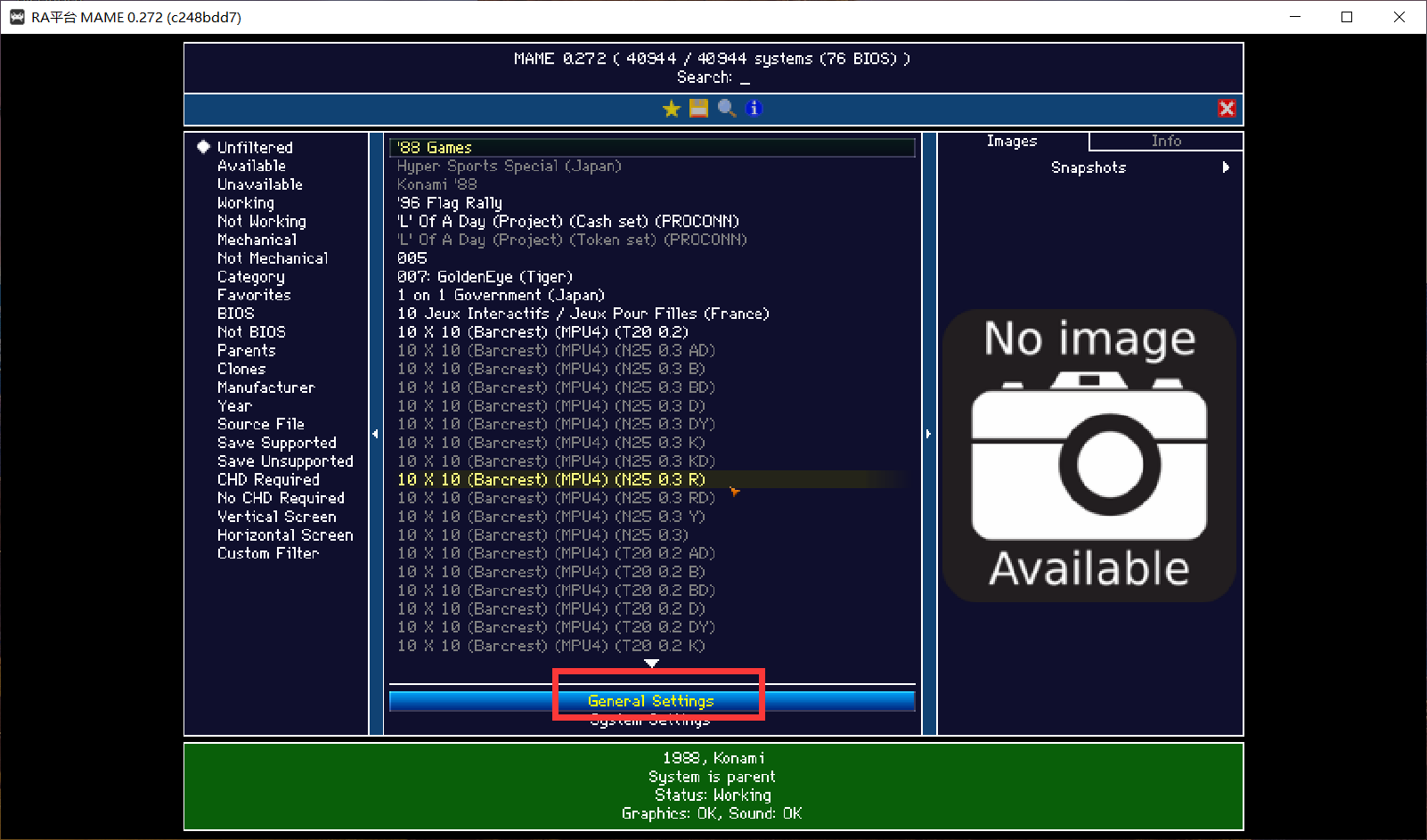This screenshot has width=1427, height=840.
Task: Pick the Year filter
Action: pyautogui.click(x=234, y=406)
